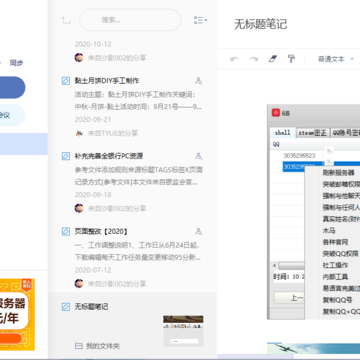
Task: Click avatar next to 来自TYUE的分享
Action: click(79, 133)
